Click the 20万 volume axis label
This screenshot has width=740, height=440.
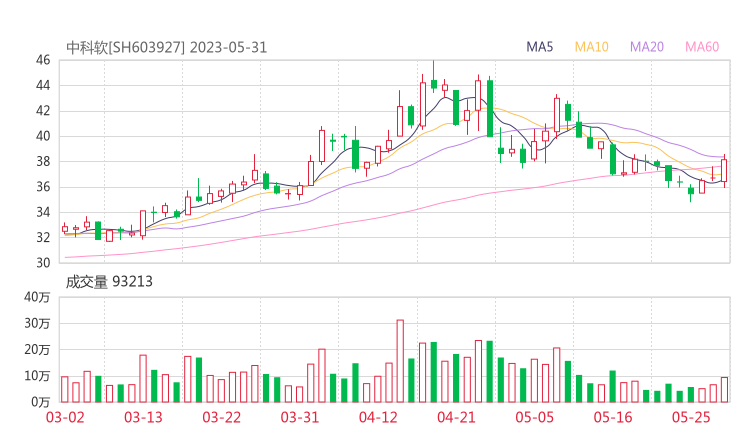[37, 350]
